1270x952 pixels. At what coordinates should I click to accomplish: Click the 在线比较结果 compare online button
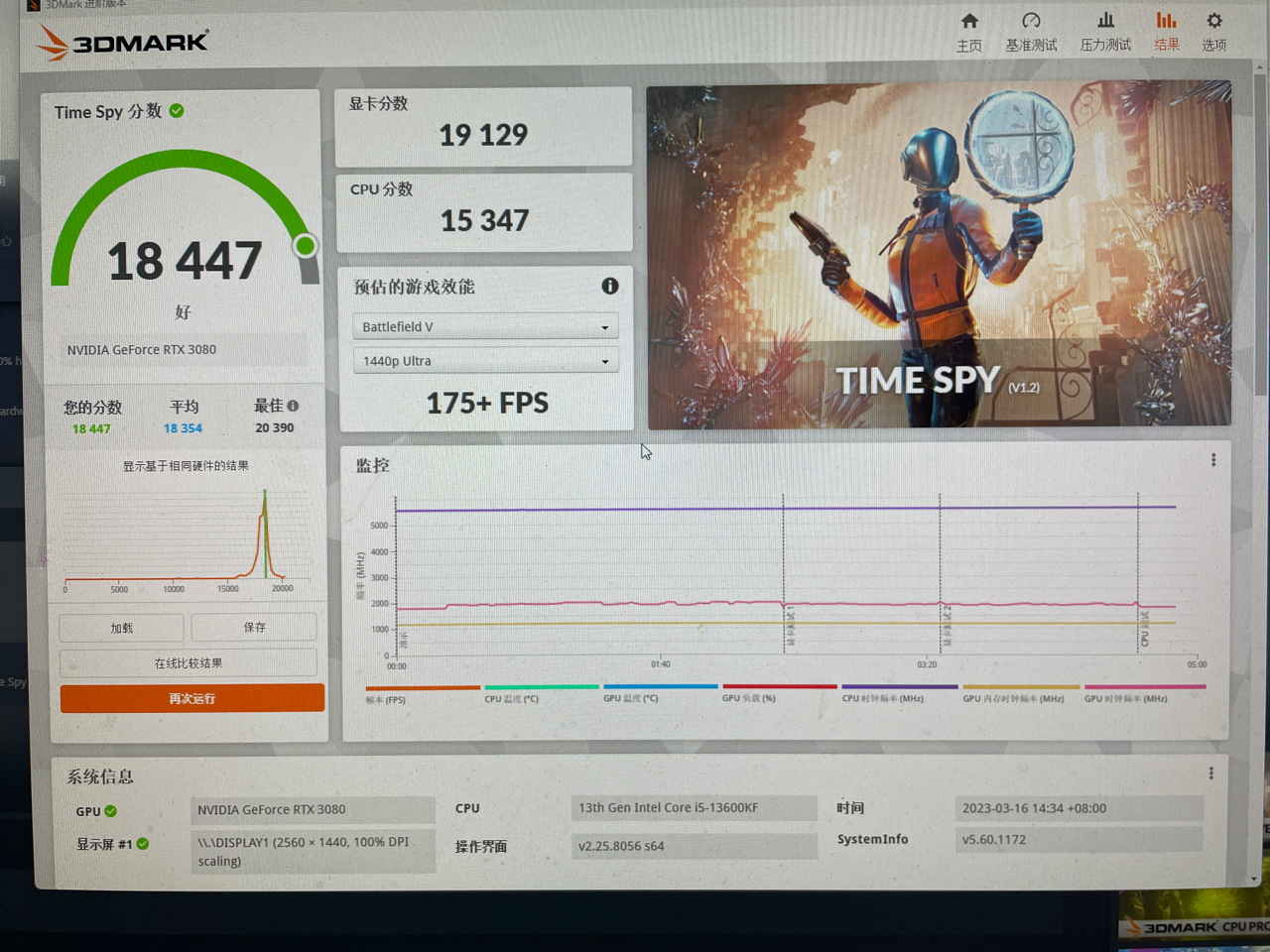188,662
